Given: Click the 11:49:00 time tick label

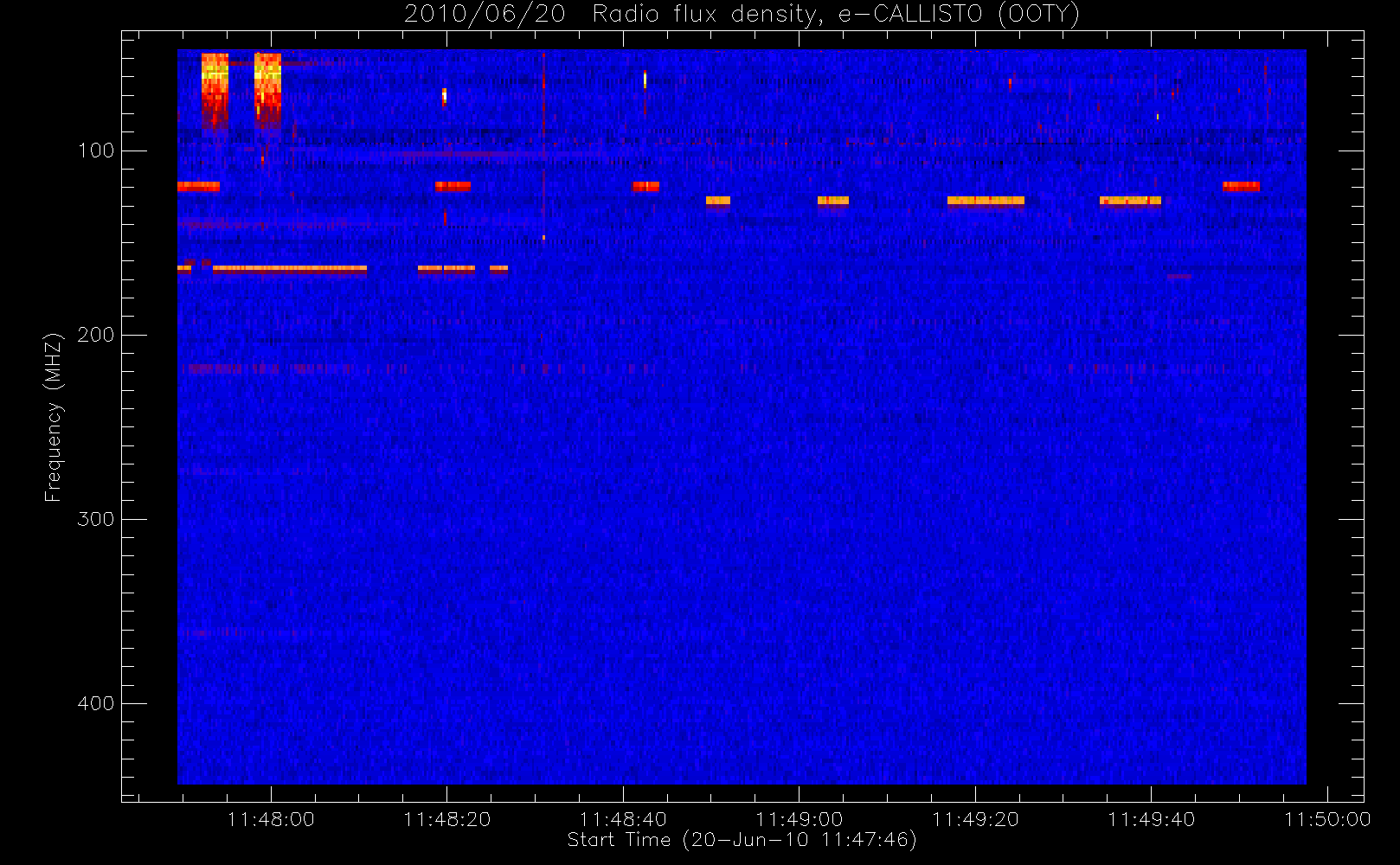Looking at the screenshot, I should pyautogui.click(x=799, y=819).
